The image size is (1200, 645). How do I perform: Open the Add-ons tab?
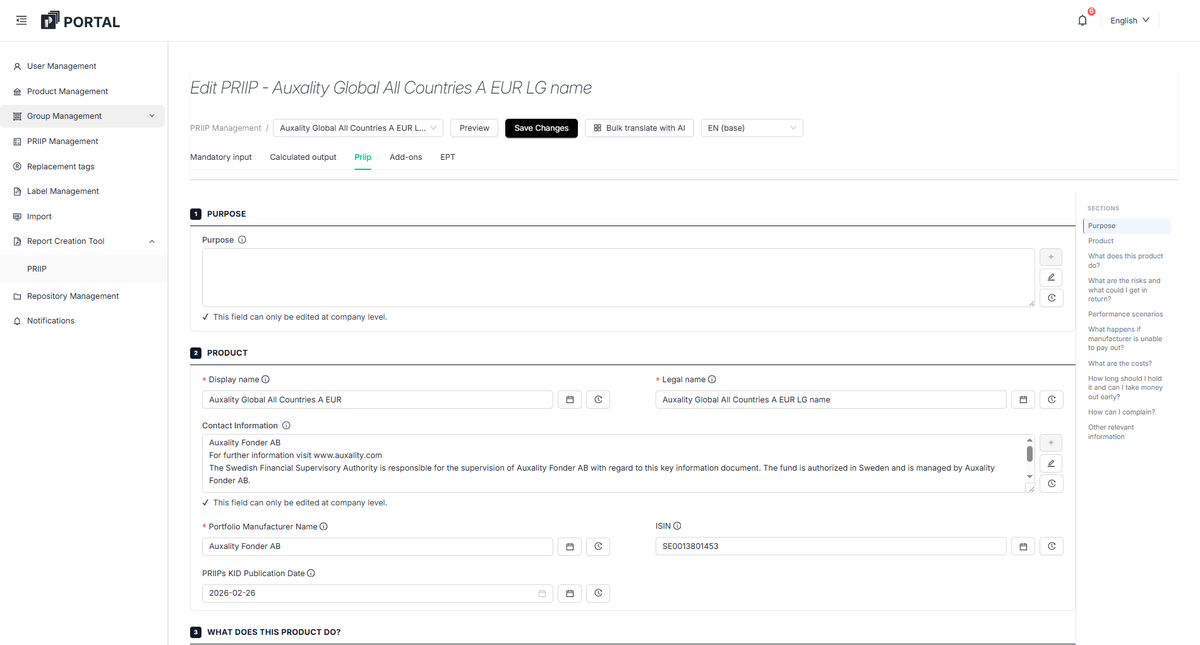(406, 157)
